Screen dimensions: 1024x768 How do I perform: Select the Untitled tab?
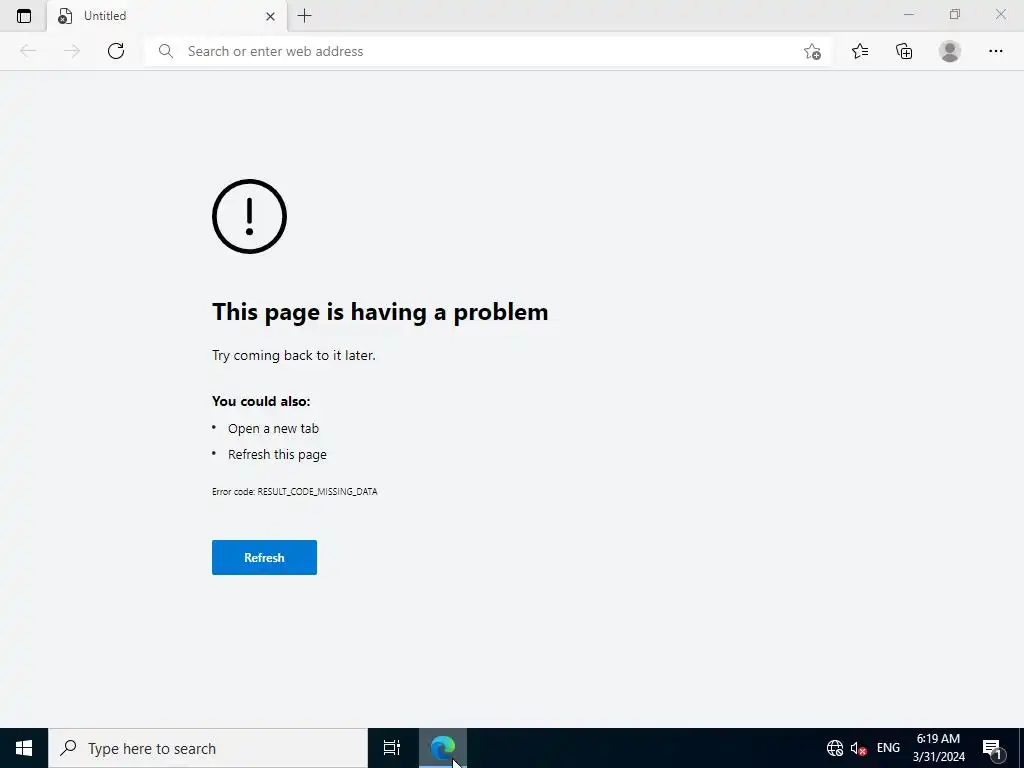point(167,16)
